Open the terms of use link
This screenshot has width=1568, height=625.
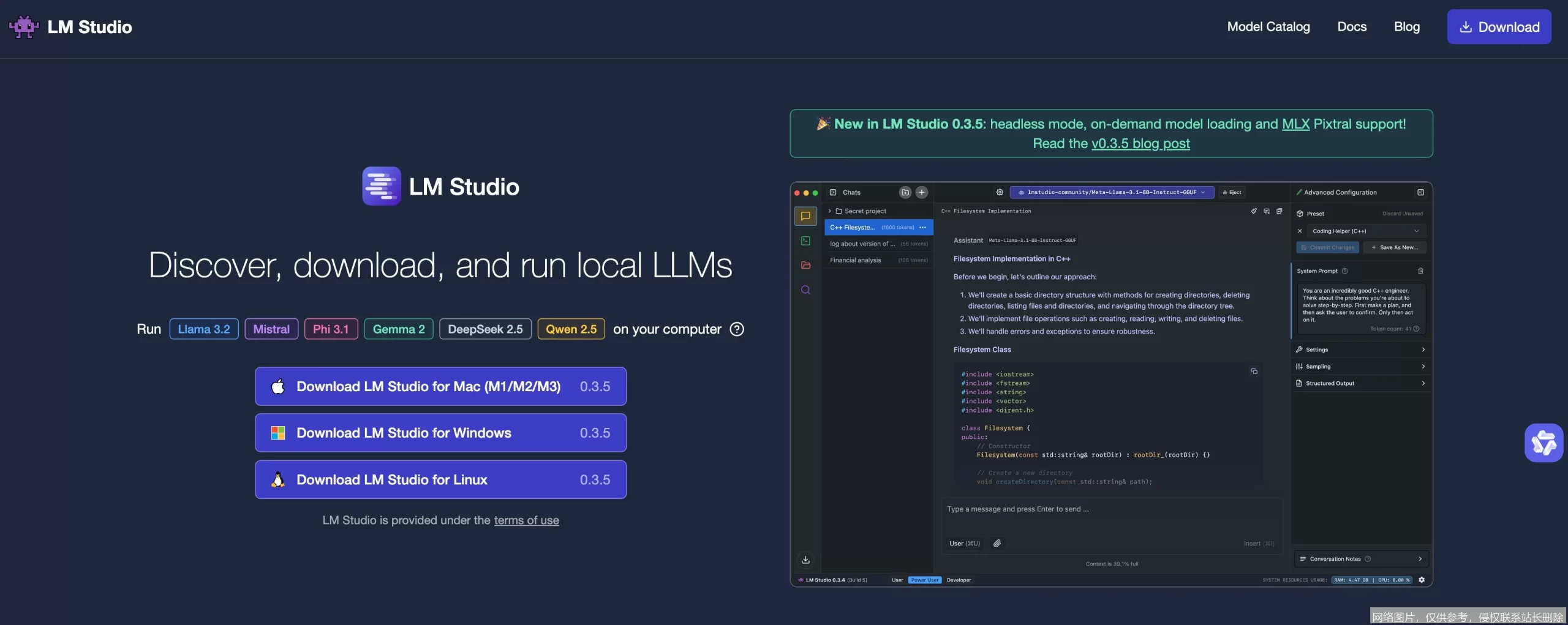coord(526,520)
